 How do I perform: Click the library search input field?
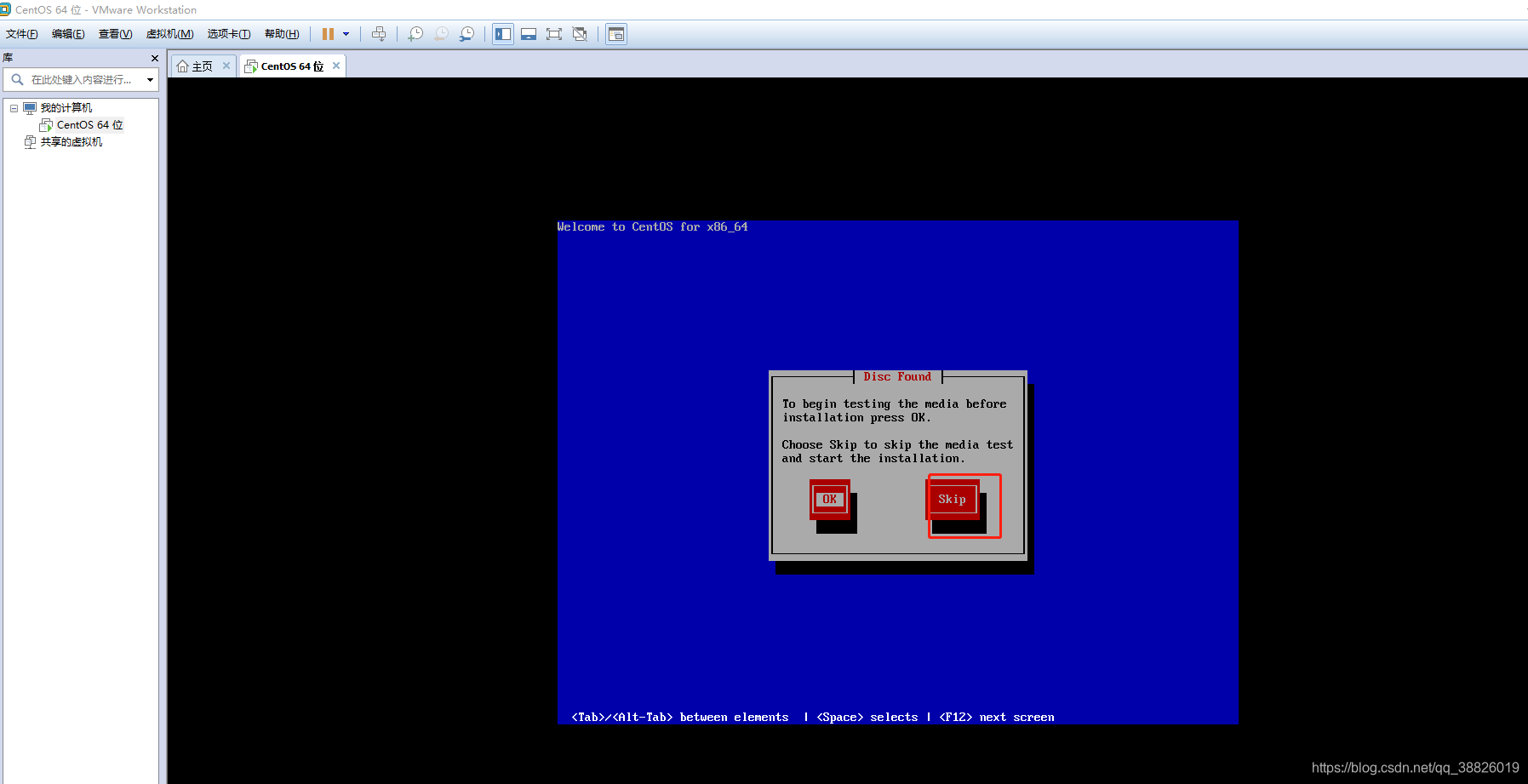tap(81, 80)
